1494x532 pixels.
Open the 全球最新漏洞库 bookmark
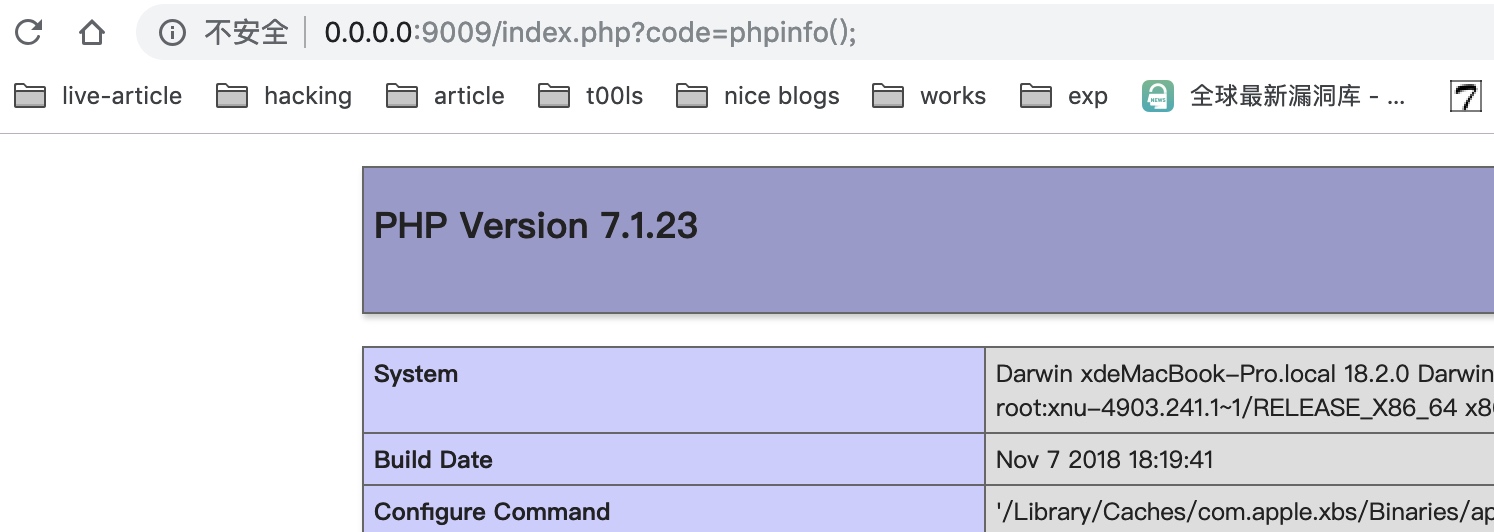[1274, 96]
